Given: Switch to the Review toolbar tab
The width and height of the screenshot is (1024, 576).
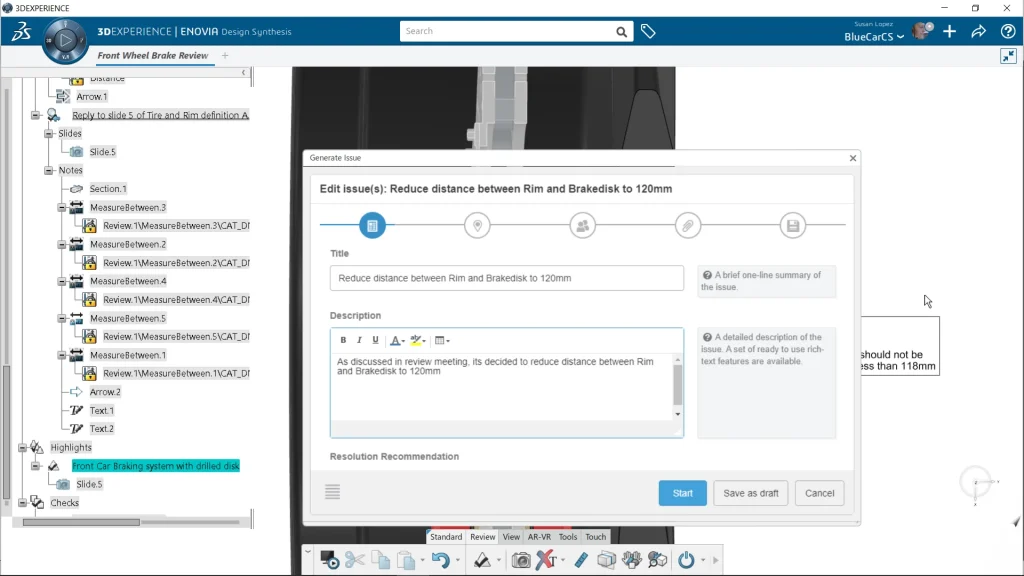Looking at the screenshot, I should (483, 537).
